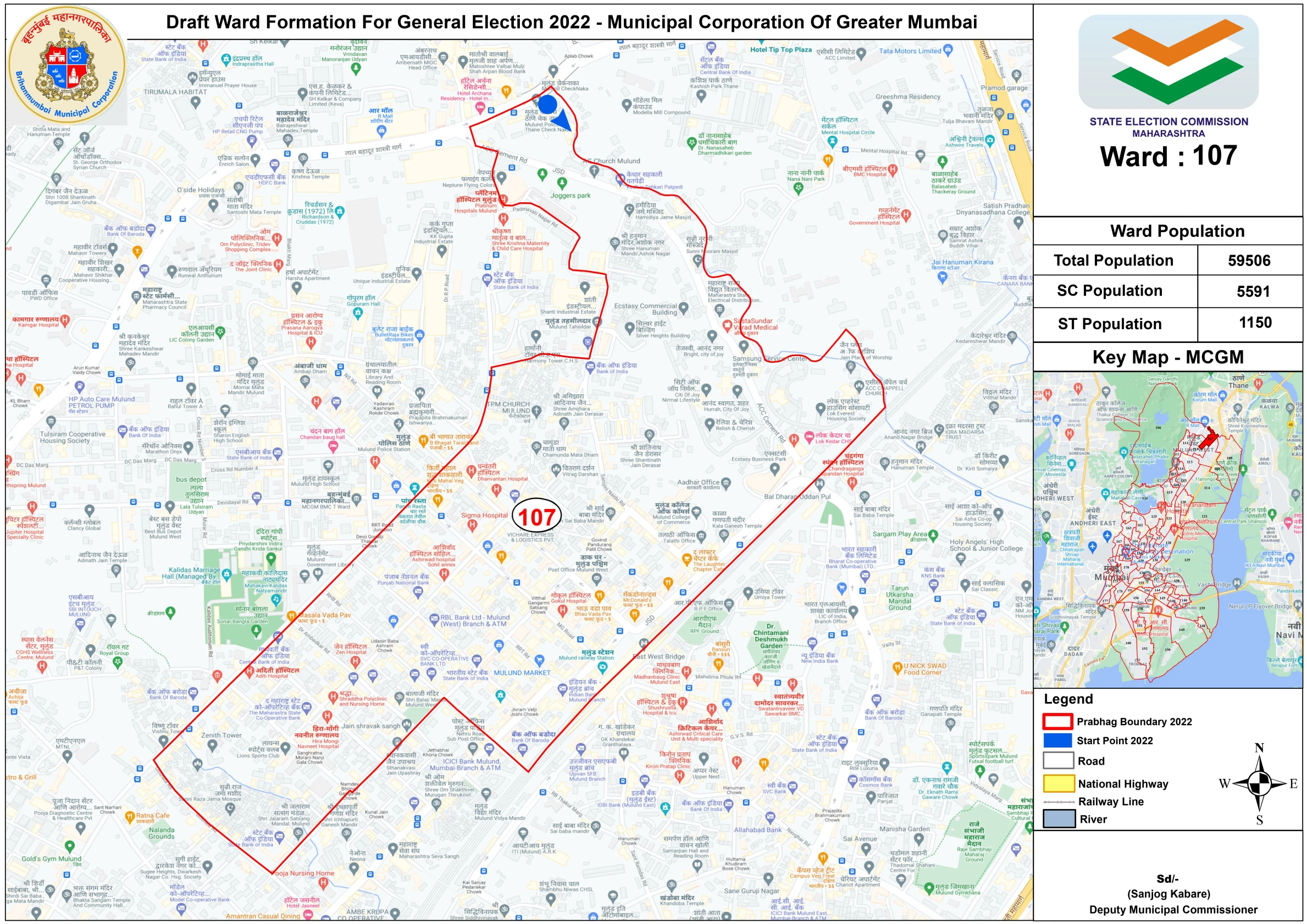Image resolution: width=1307 pixels, height=924 pixels.
Task: Click the Lok Kedar CHS pink marker
Action: coord(809,437)
